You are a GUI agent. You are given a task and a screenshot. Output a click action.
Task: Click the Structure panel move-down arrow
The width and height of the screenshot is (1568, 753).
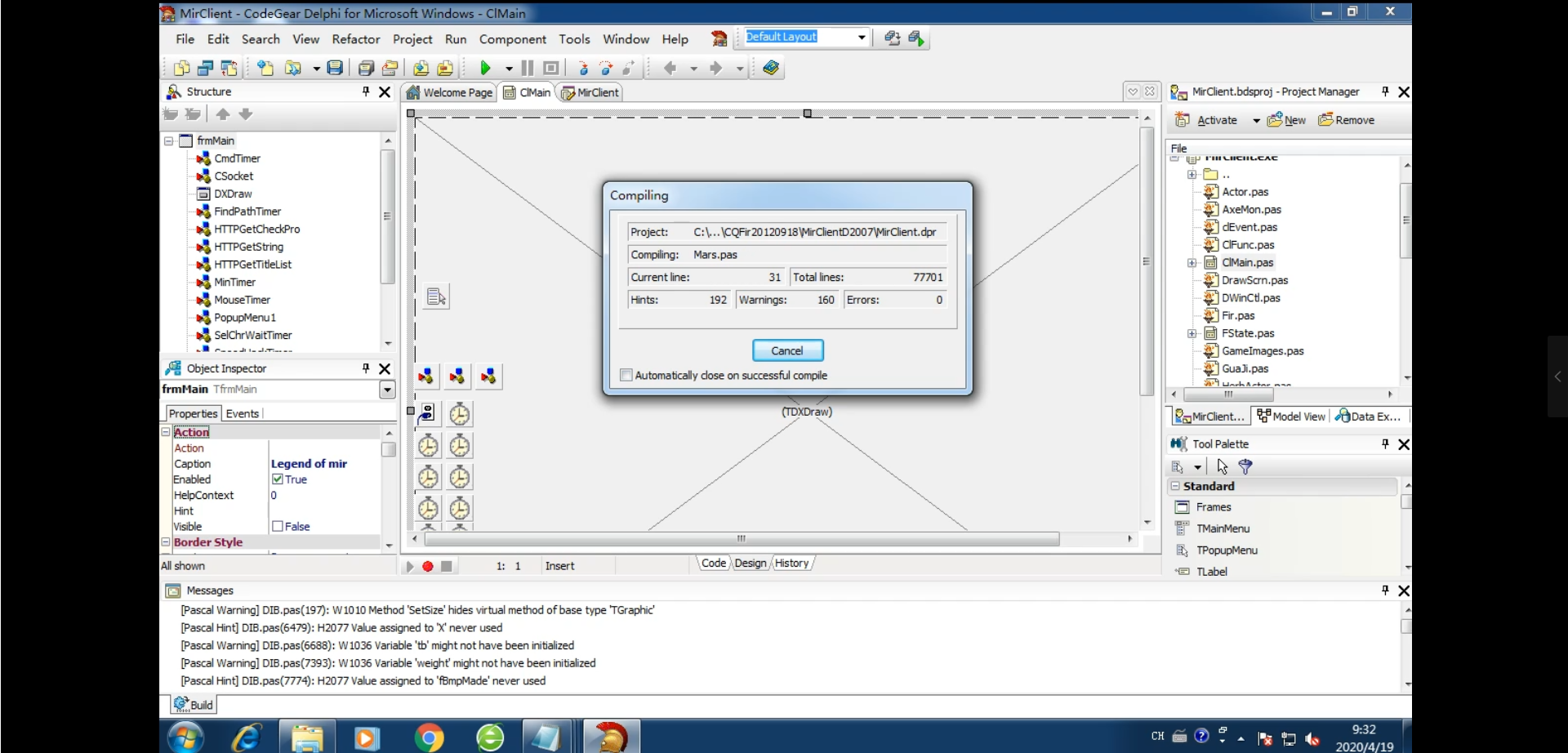pyautogui.click(x=246, y=114)
